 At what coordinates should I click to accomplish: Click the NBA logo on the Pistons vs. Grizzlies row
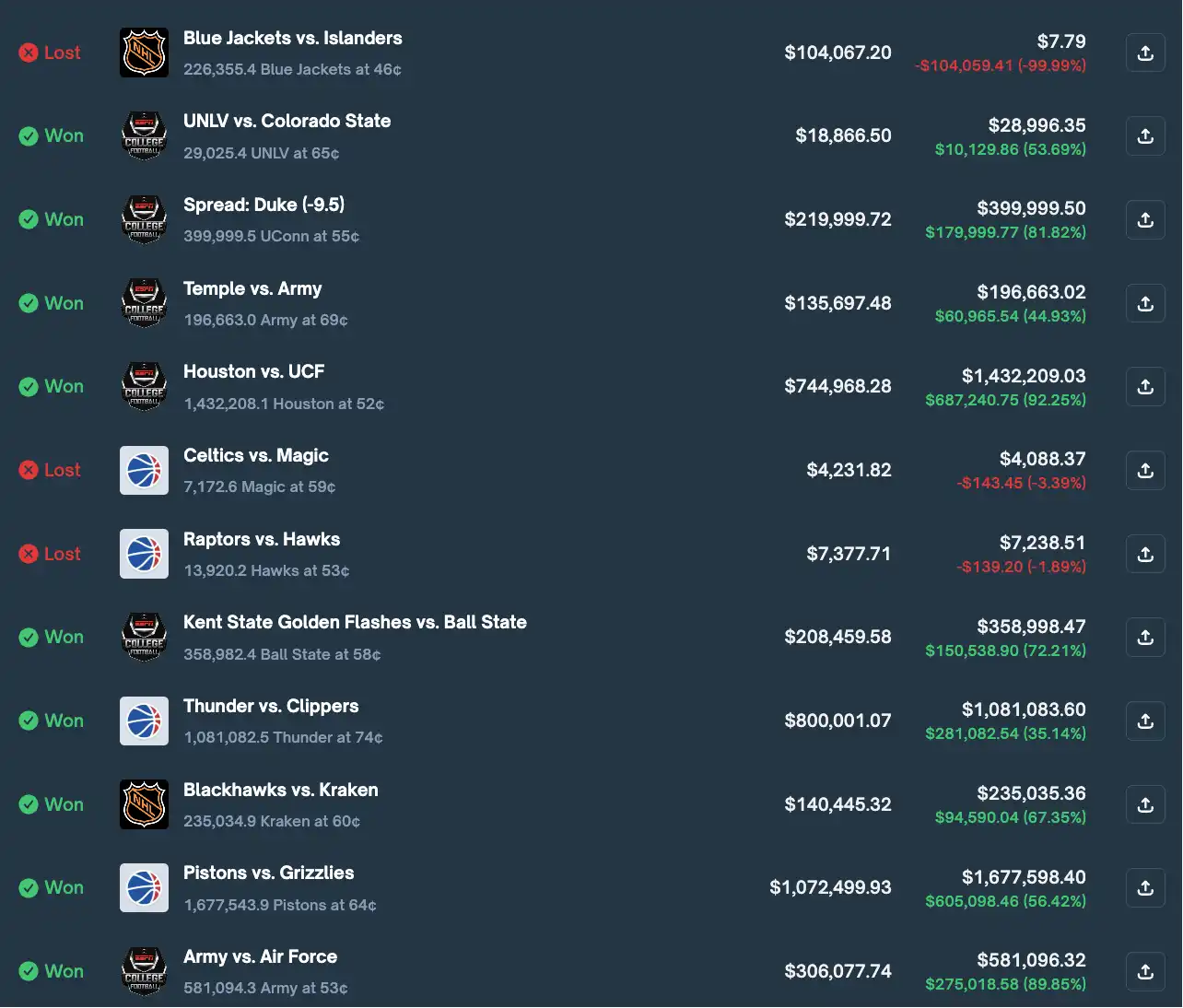(x=144, y=887)
